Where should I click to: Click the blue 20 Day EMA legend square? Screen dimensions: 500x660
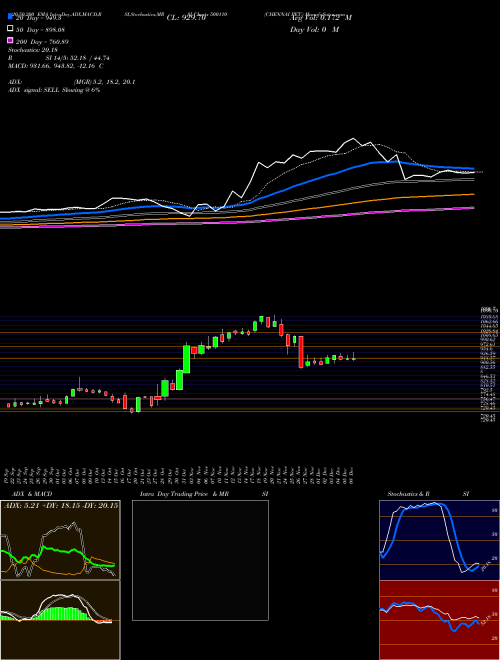pos(11,16)
